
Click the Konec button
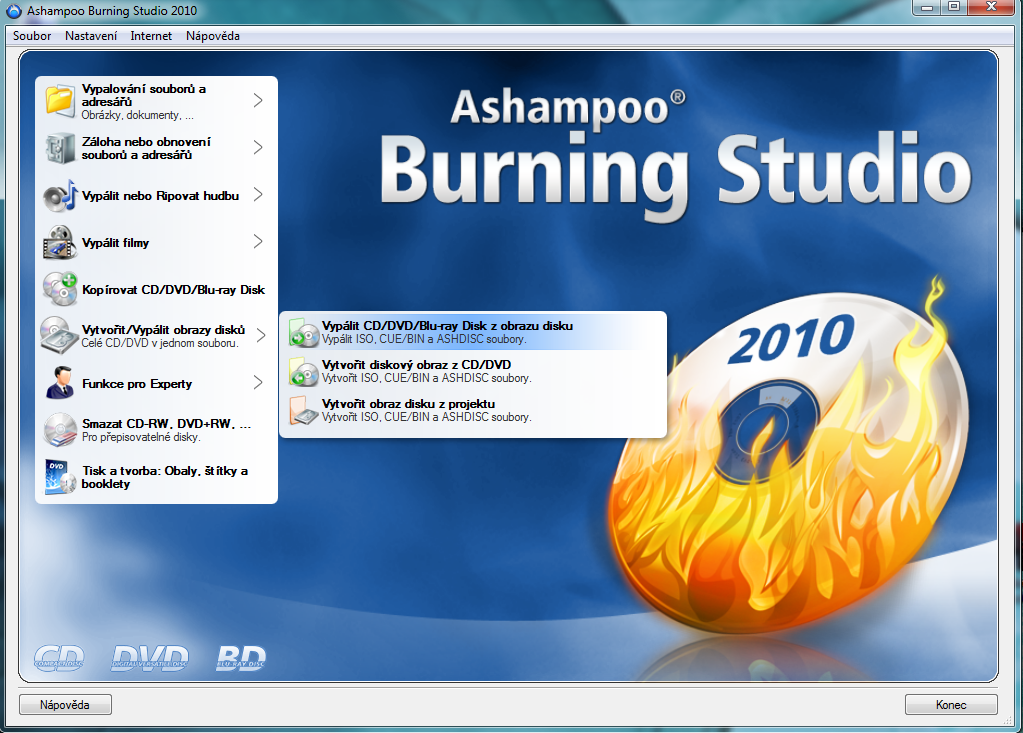coord(951,705)
